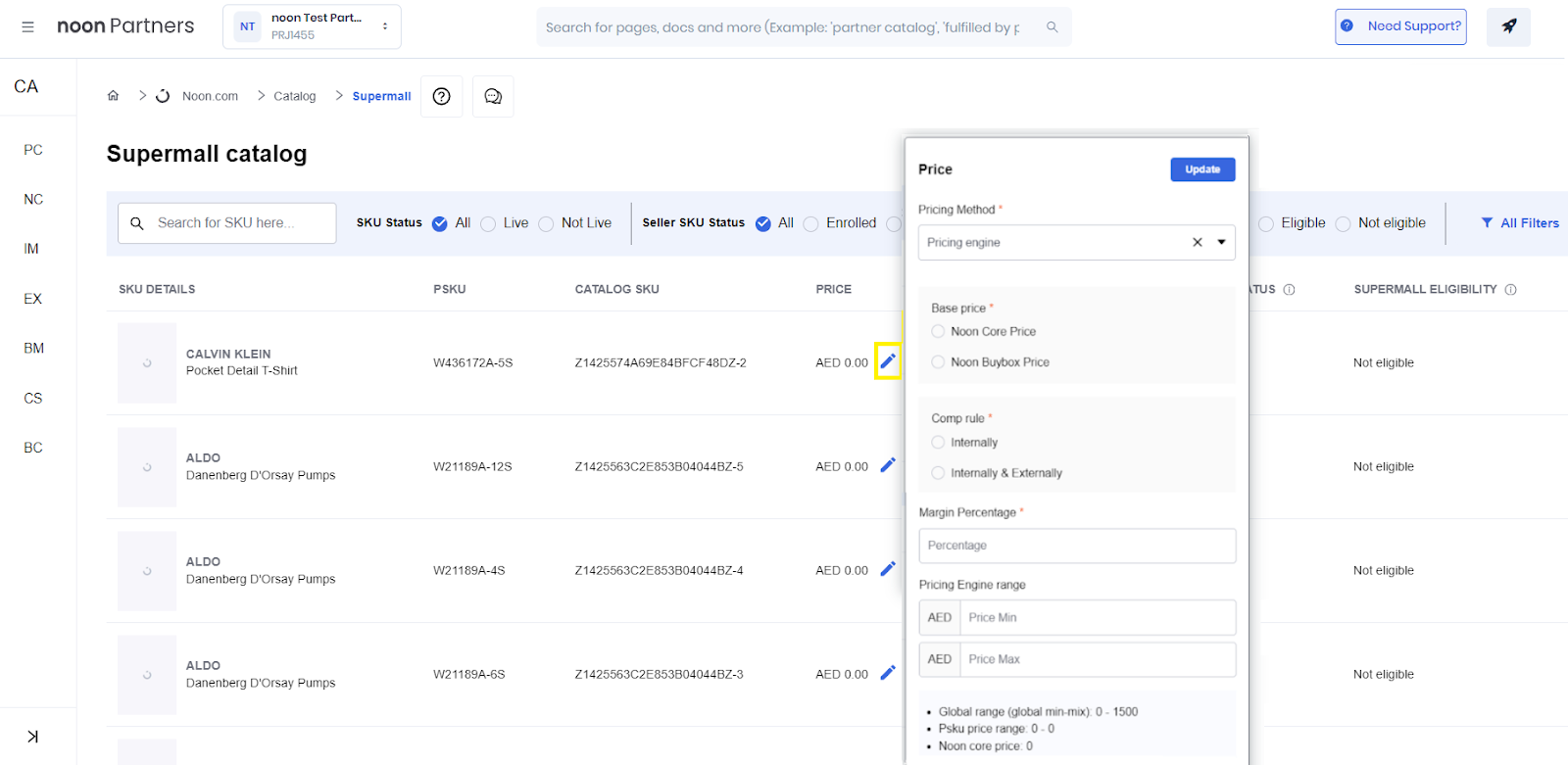The width and height of the screenshot is (1568, 765).
Task: Edit price for Calvin Klein Pocket T-Shirt
Action: (x=888, y=361)
